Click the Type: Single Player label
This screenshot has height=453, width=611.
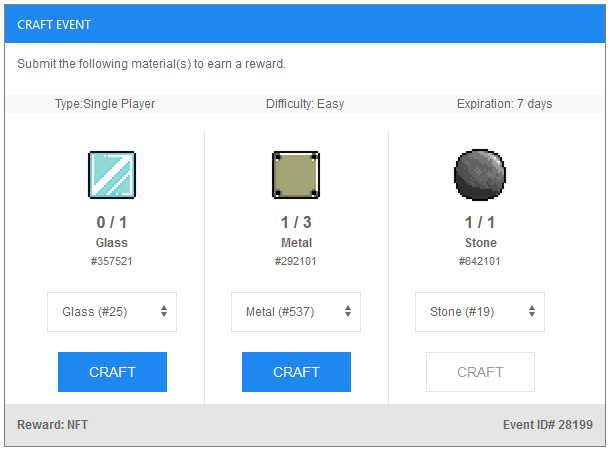(105, 104)
